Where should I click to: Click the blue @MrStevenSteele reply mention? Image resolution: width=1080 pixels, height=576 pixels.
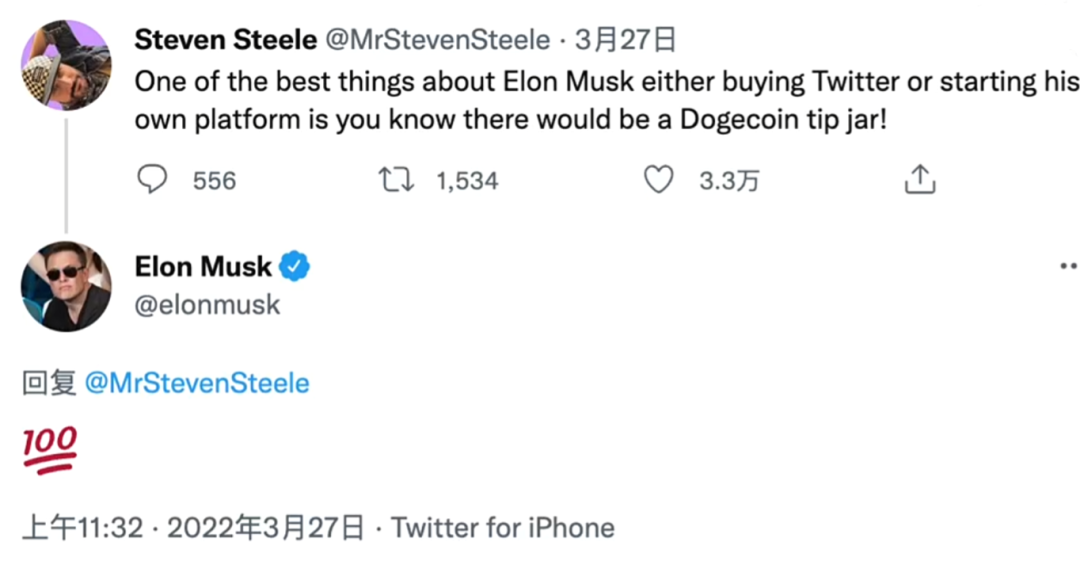pyautogui.click(x=197, y=383)
